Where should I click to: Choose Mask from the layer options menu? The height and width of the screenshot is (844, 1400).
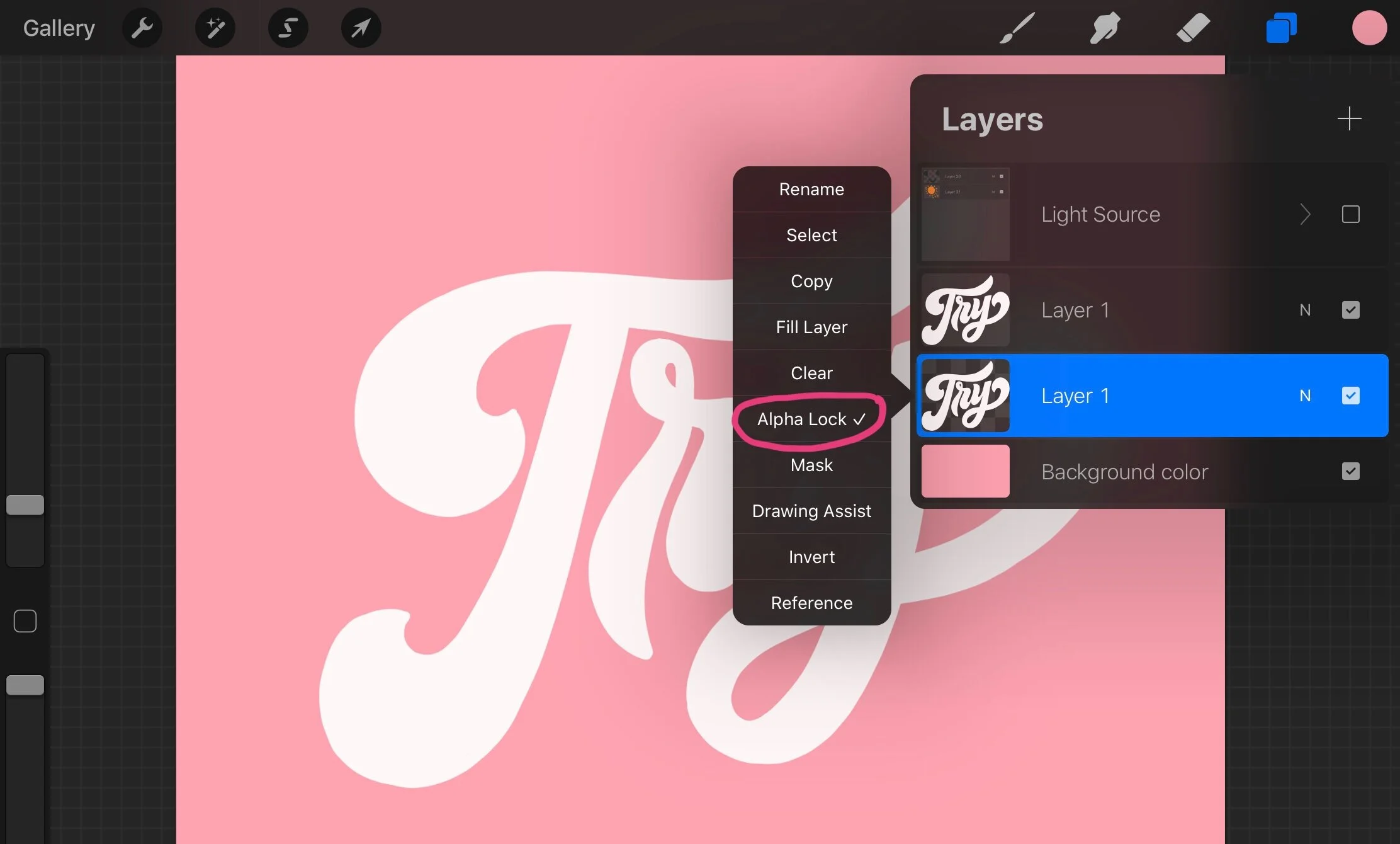coord(811,465)
